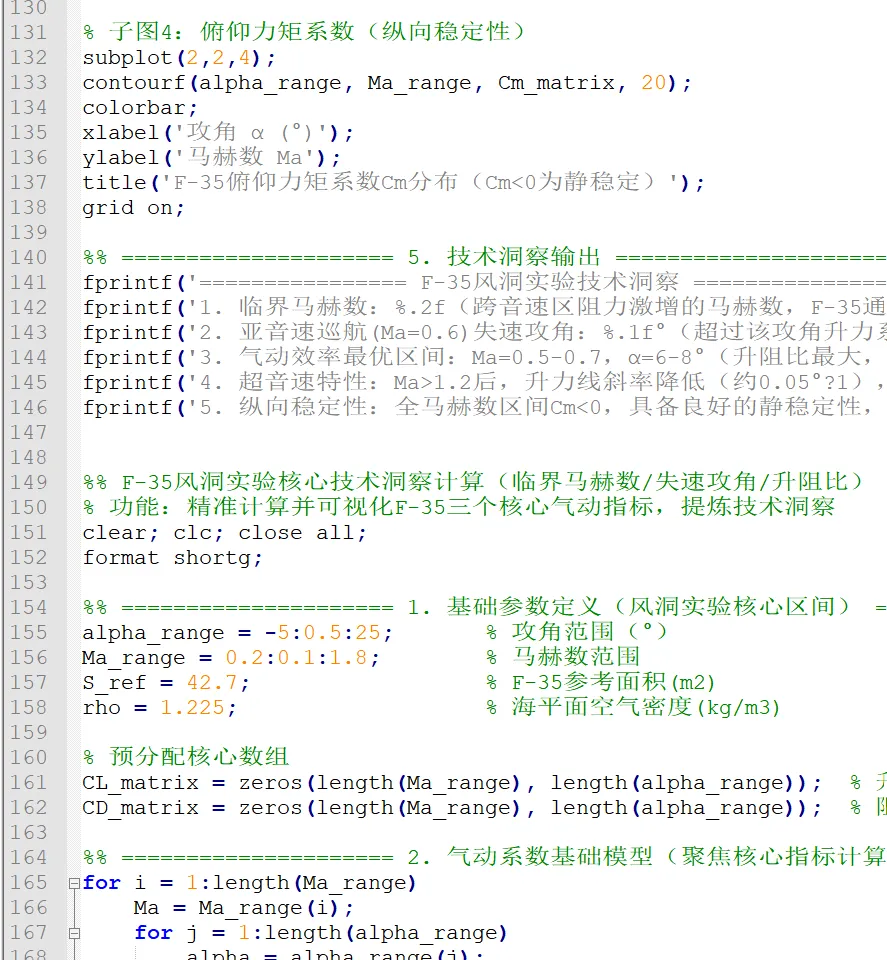Click the 'clear; clc; close all;' line

[x=224, y=533]
